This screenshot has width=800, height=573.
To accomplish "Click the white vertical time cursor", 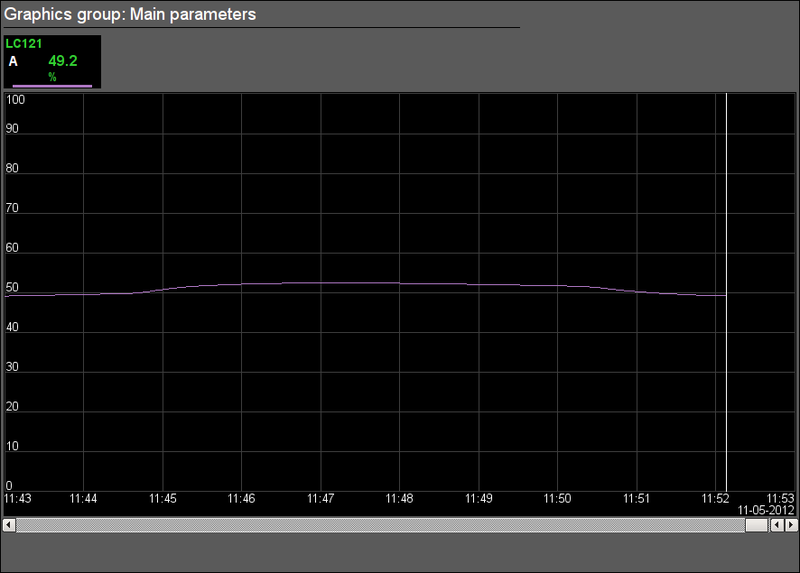I will (x=727, y=292).
